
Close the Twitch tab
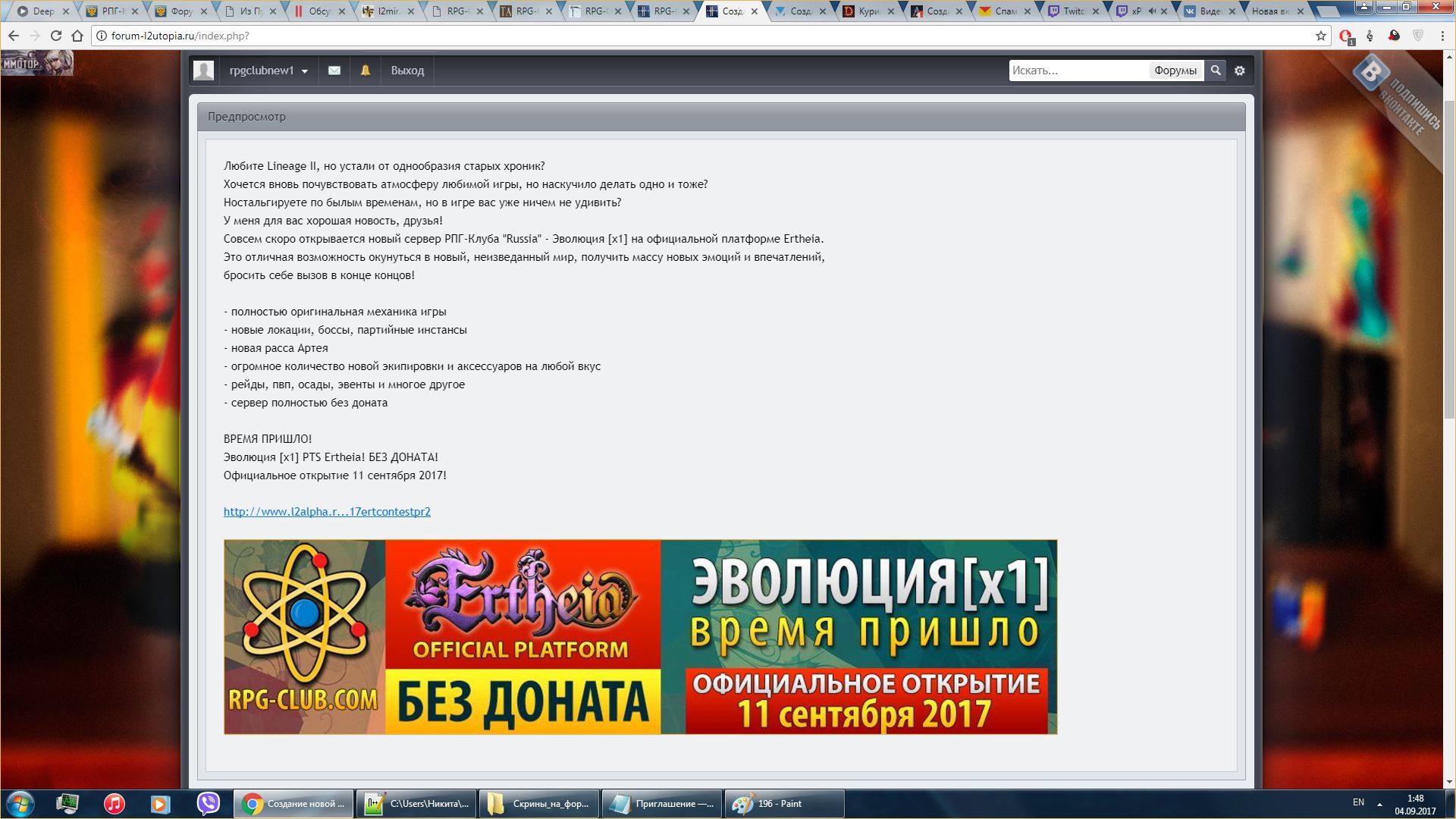pyautogui.click(x=1096, y=11)
